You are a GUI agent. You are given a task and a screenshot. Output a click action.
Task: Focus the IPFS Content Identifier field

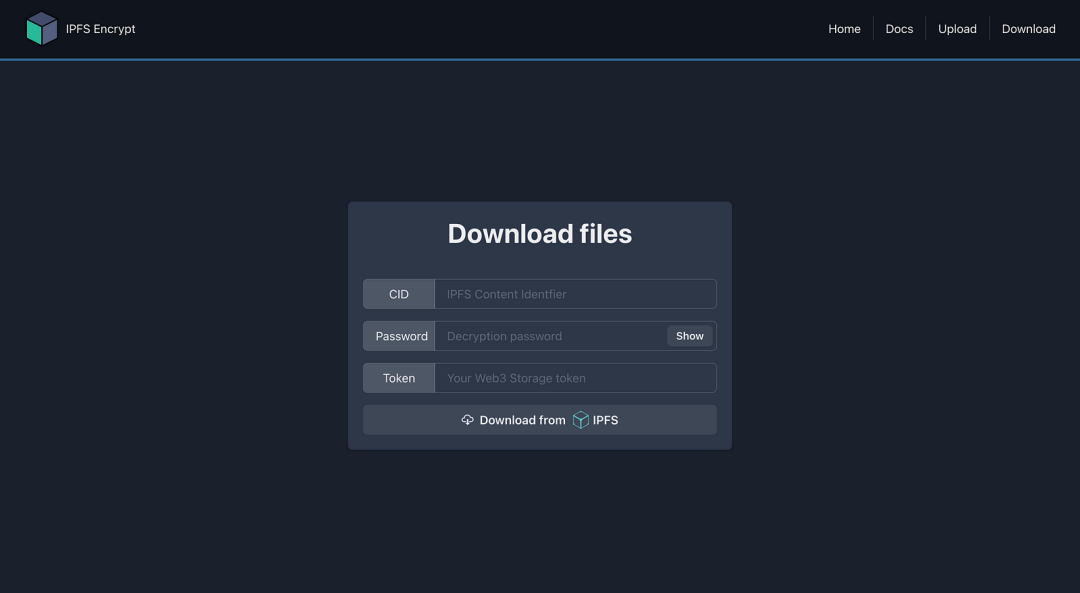[x=575, y=294]
